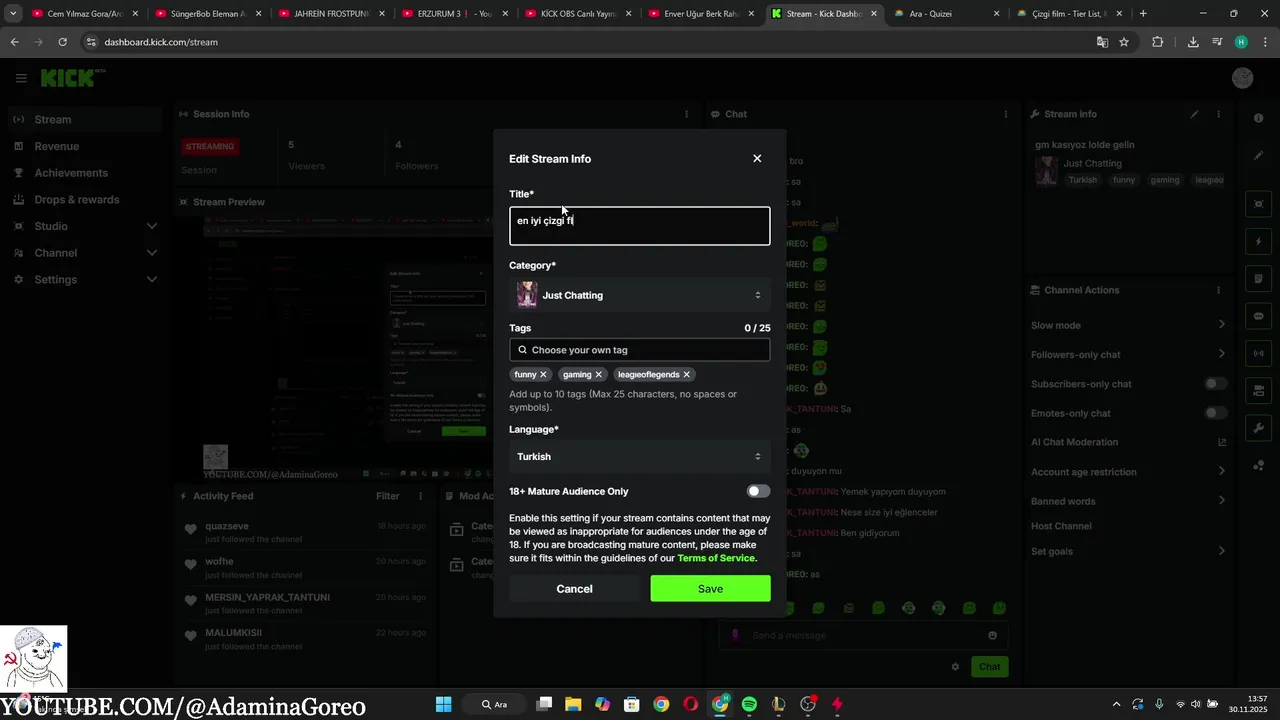Open the Channel Actions three-dot menu
This screenshot has height=720, width=1280.
(x=1218, y=290)
